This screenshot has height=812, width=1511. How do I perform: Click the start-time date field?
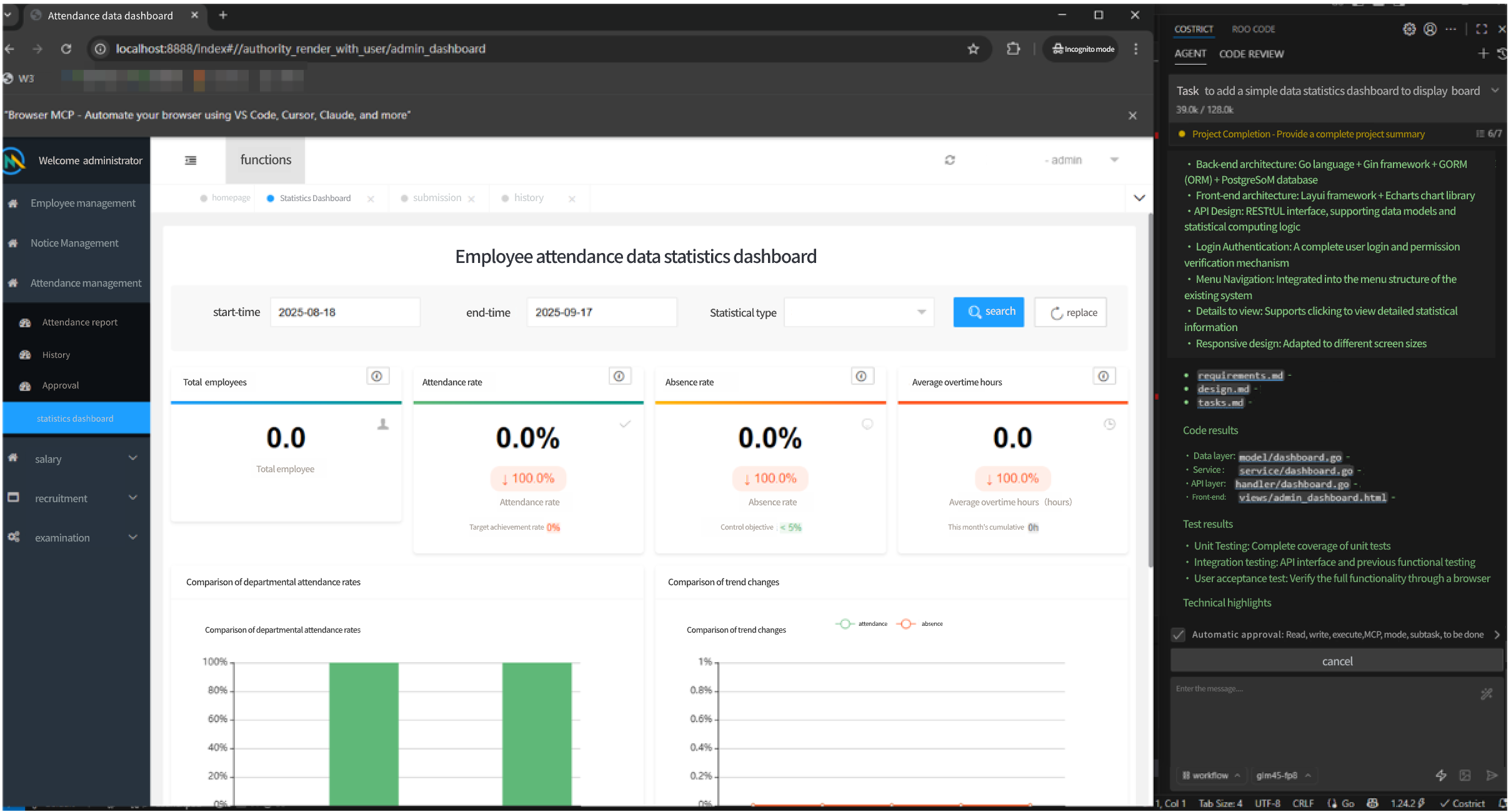345,312
